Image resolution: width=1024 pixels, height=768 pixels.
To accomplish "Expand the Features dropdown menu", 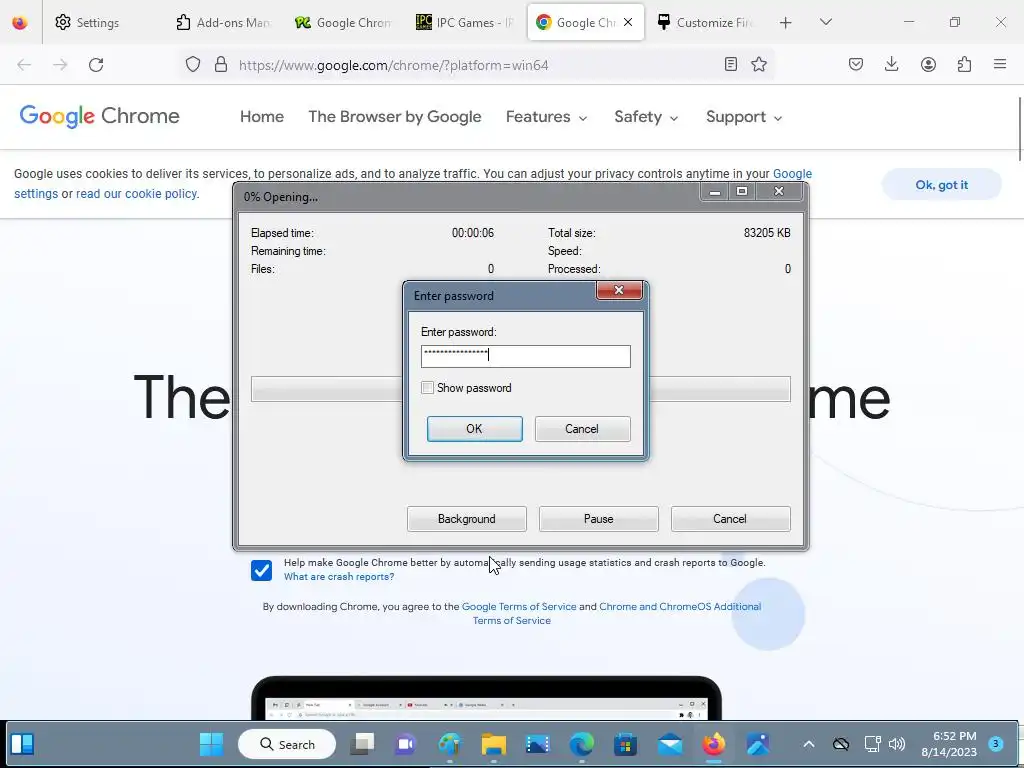I will pyautogui.click(x=547, y=117).
